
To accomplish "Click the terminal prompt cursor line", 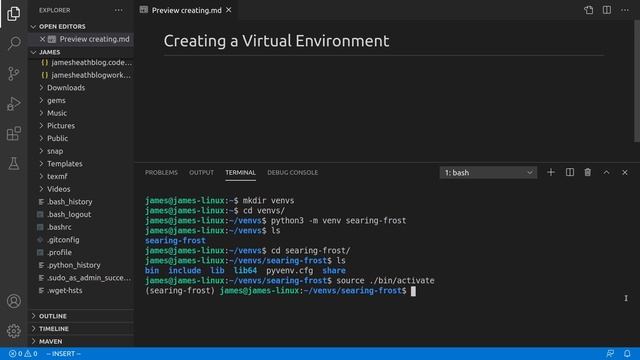I will click(x=280, y=291).
